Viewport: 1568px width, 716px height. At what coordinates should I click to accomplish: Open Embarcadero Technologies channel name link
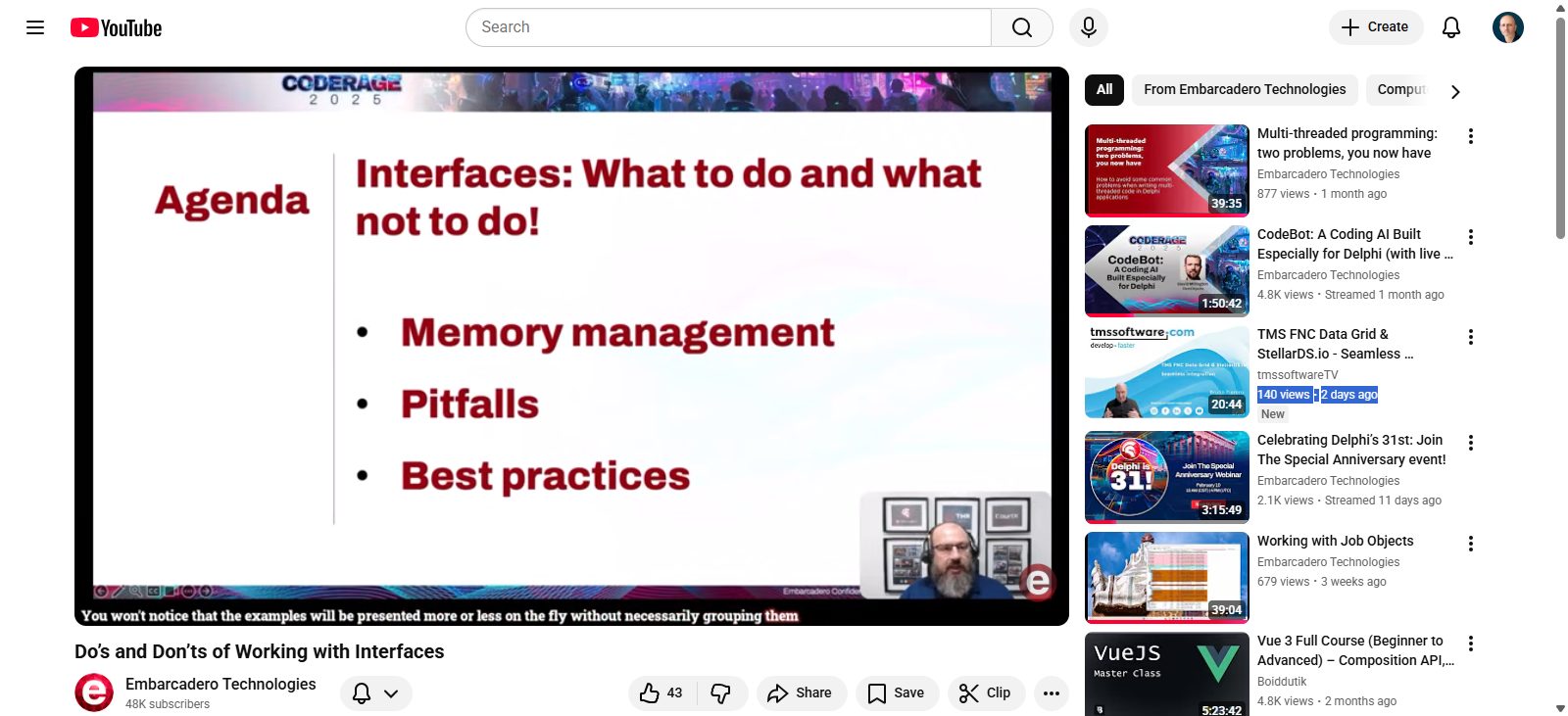[220, 684]
